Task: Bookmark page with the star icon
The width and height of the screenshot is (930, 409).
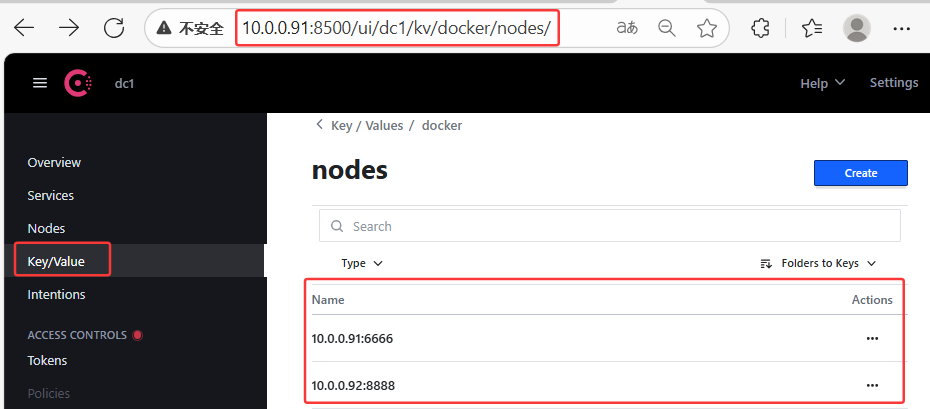Action: (x=707, y=28)
